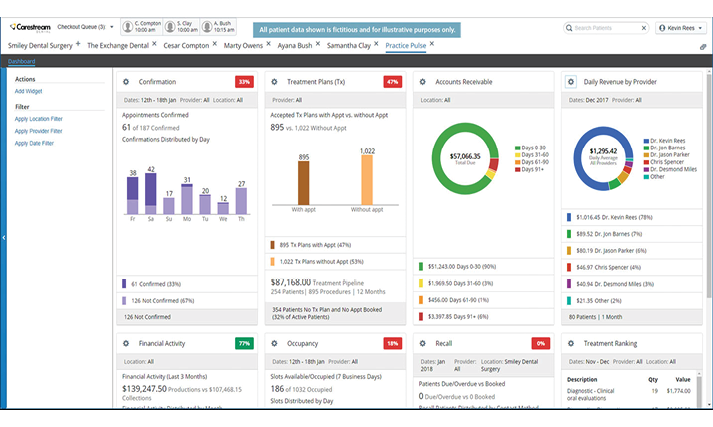The height and width of the screenshot is (427, 713).
Task: Click into the Search Patients field
Action: 609,28
